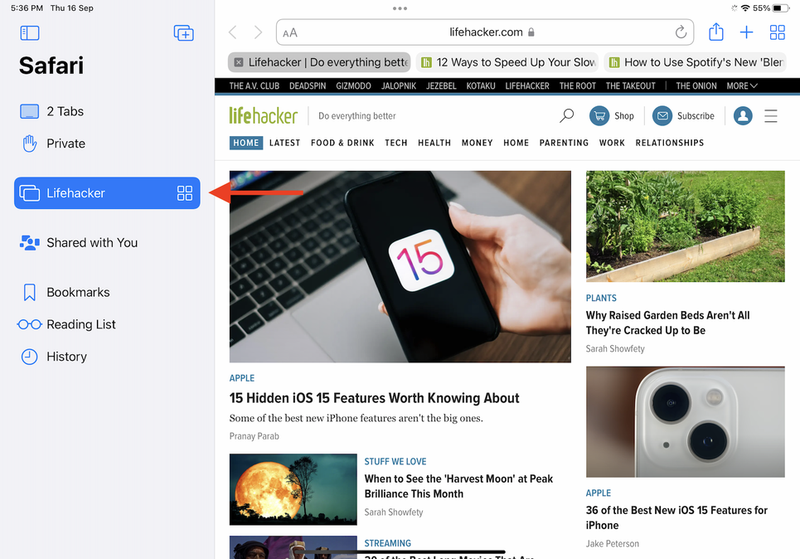Hide the Safari sidebar
The height and width of the screenshot is (559, 800).
(30, 33)
